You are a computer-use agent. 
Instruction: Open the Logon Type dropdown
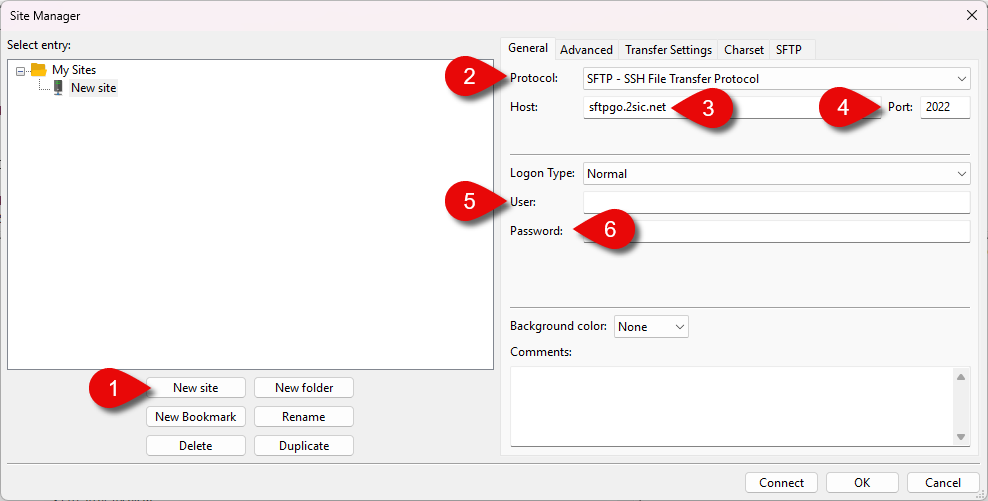776,173
